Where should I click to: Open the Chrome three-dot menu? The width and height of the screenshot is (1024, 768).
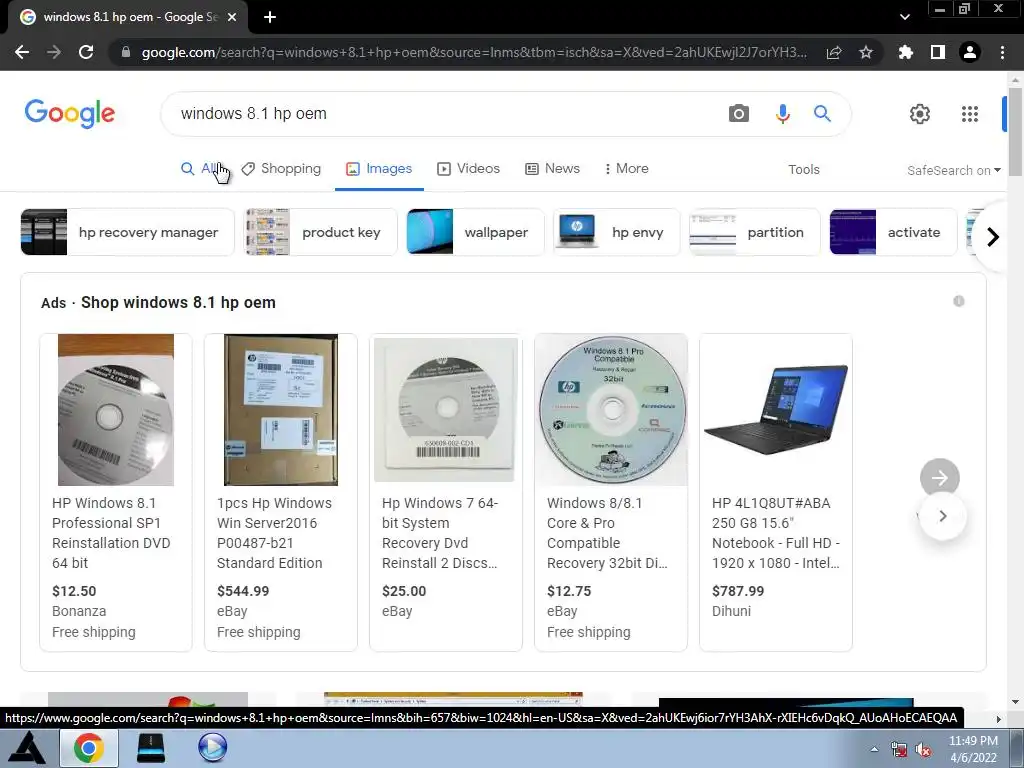pos(1002,52)
